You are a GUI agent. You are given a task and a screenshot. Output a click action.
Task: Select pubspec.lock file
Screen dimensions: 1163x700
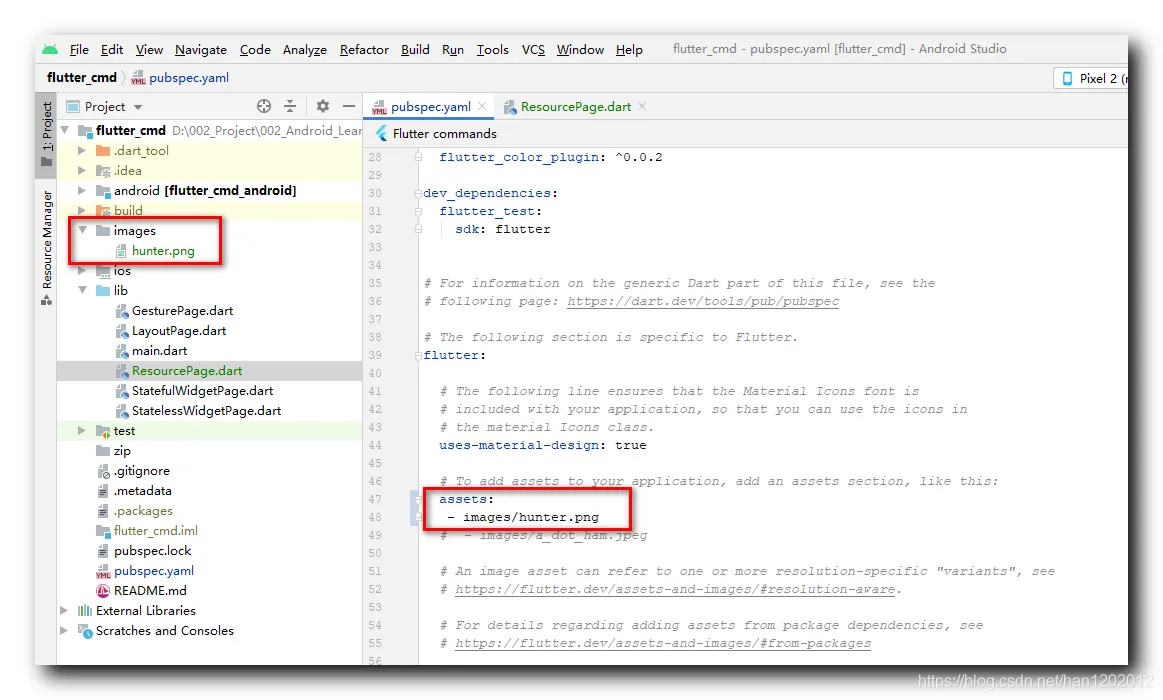153,551
